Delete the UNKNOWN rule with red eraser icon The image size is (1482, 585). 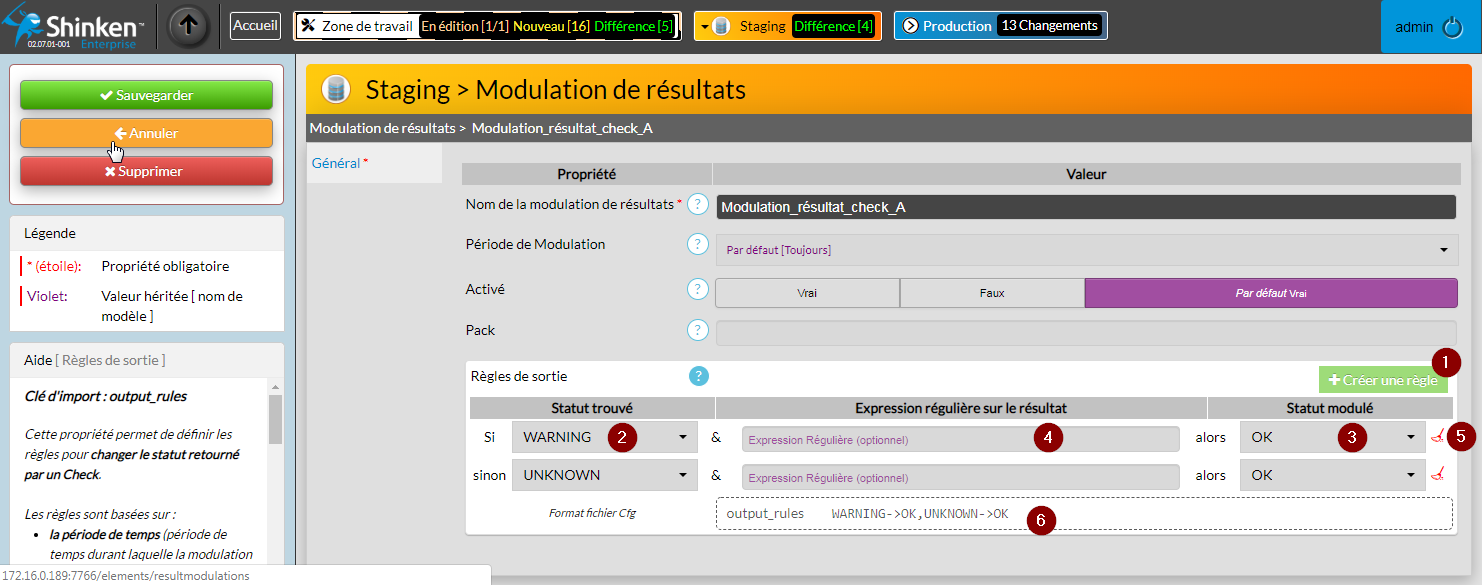point(1438,475)
